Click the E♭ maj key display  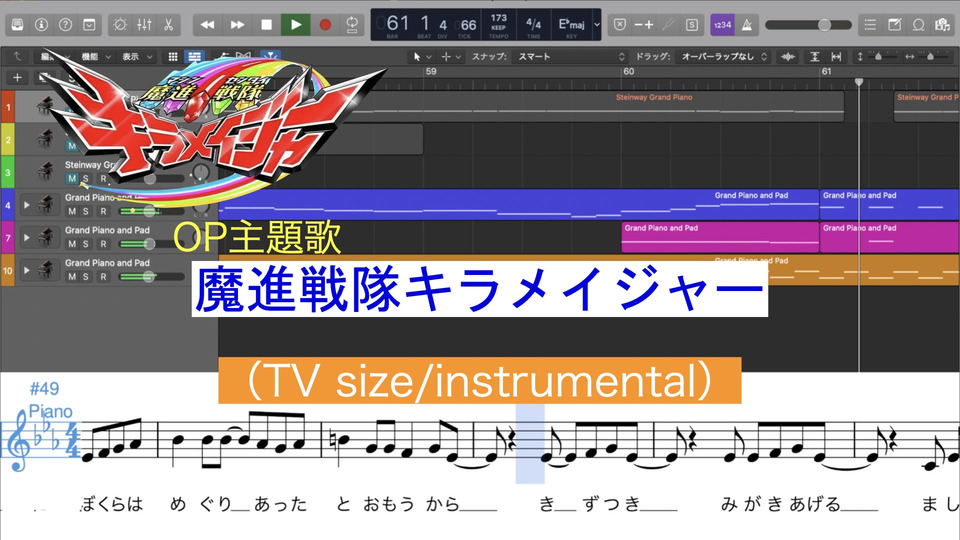pyautogui.click(x=571, y=24)
